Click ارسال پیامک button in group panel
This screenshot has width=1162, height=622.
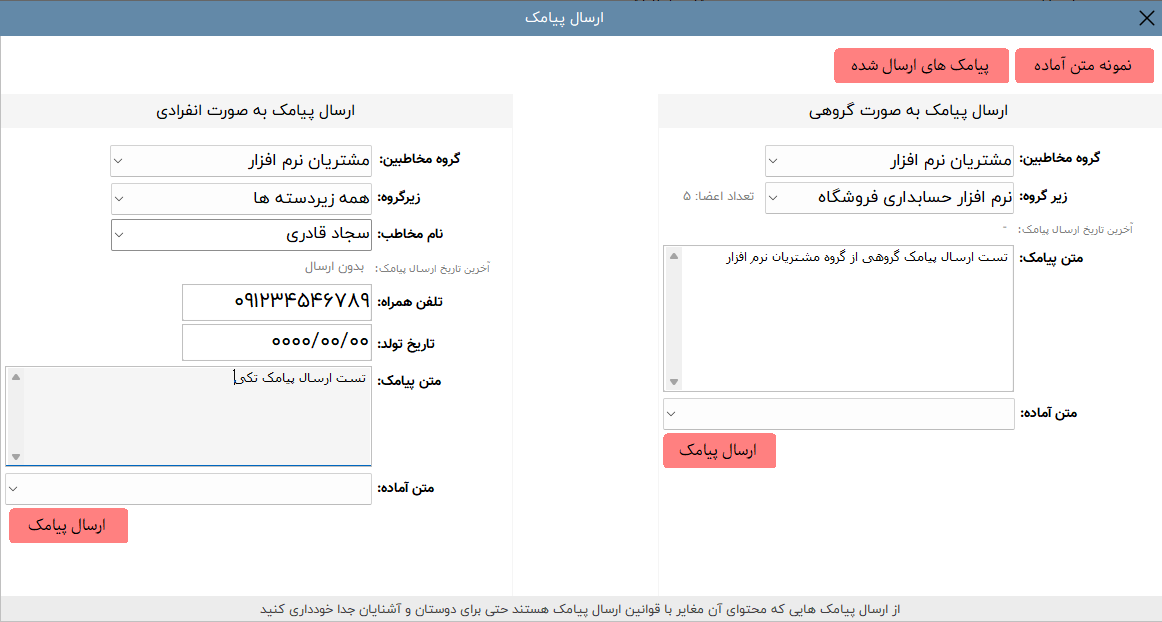[x=718, y=451]
